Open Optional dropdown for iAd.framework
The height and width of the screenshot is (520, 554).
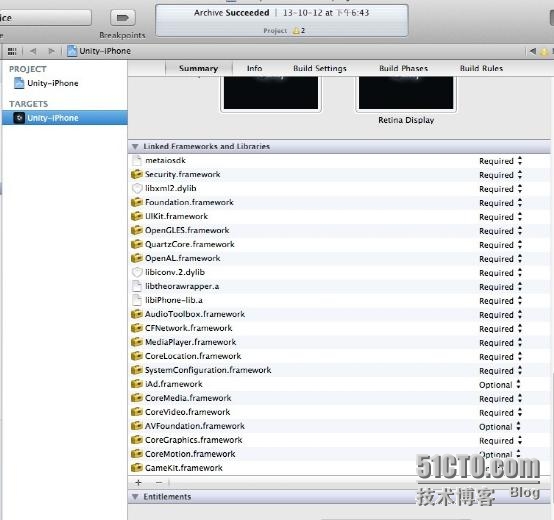tap(500, 385)
